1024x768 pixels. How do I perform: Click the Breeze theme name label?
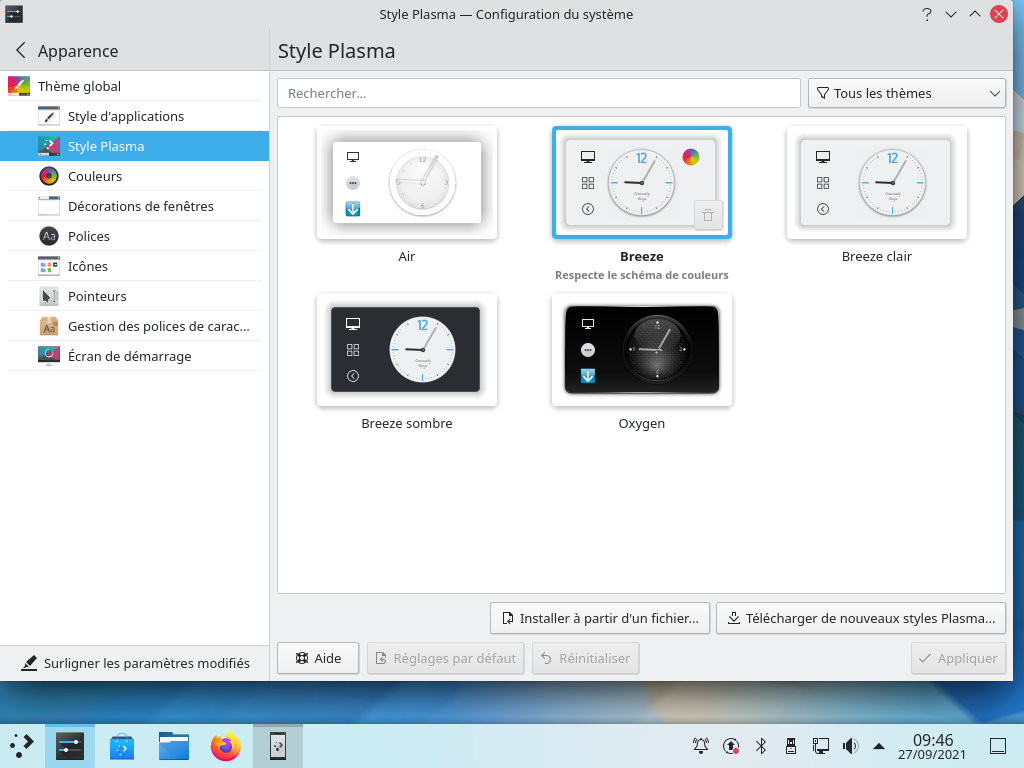641,257
